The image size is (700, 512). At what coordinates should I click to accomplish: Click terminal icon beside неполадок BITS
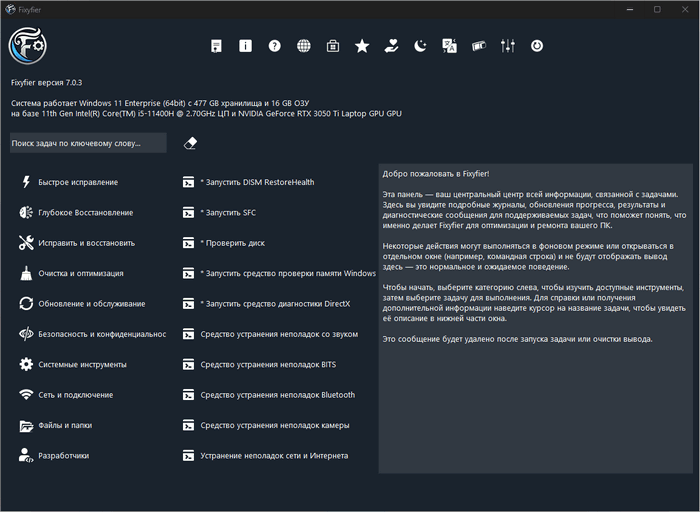pos(188,365)
